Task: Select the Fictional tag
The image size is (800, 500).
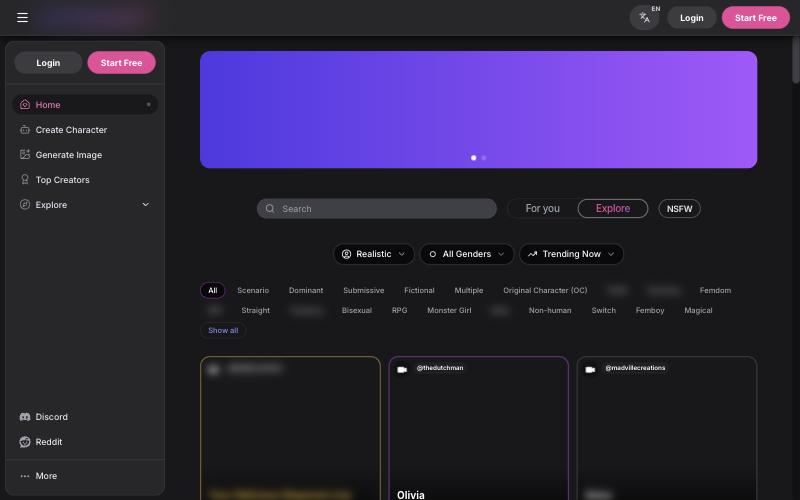Action: point(419,290)
